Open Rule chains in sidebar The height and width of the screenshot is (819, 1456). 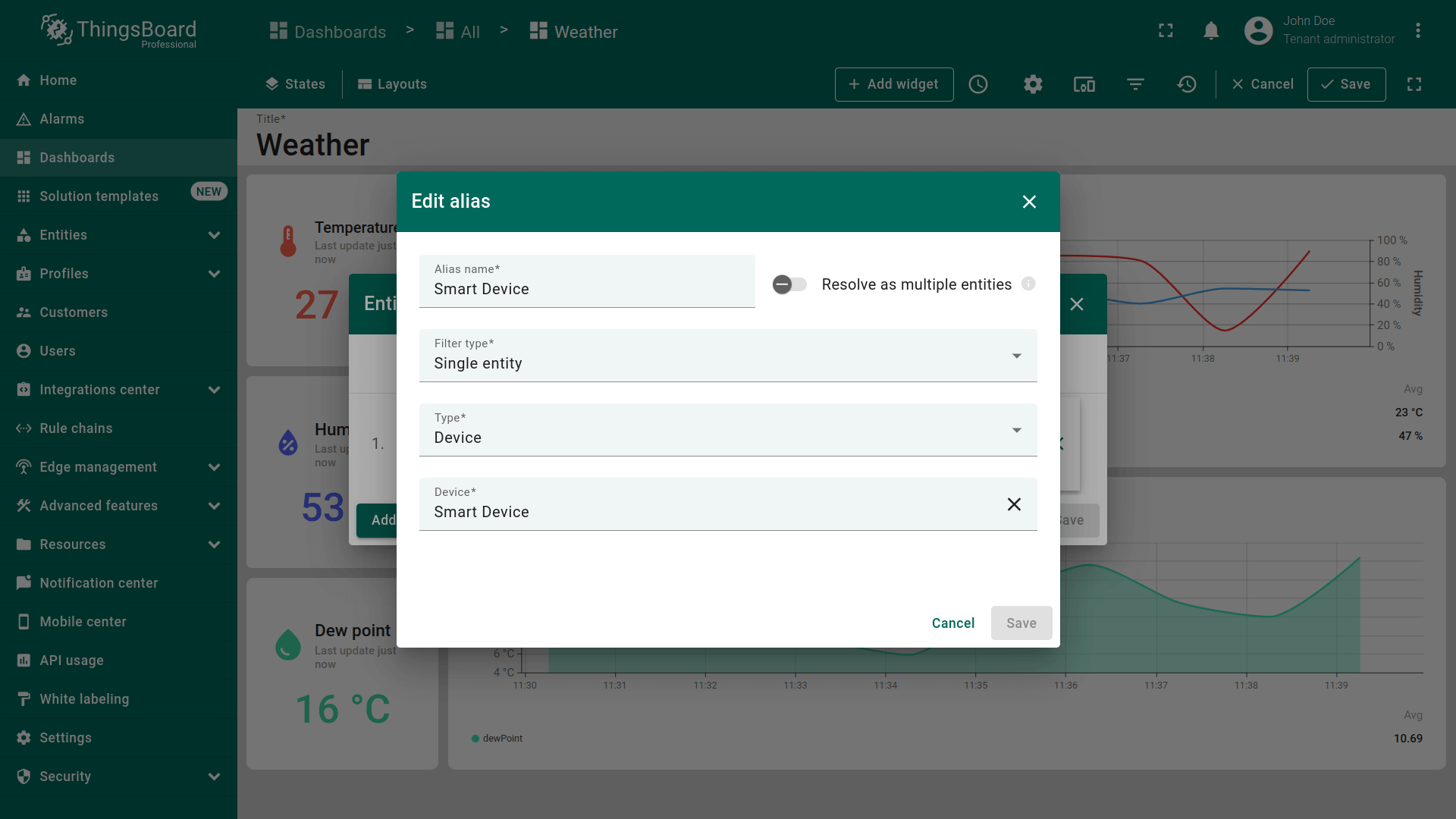[x=76, y=428]
